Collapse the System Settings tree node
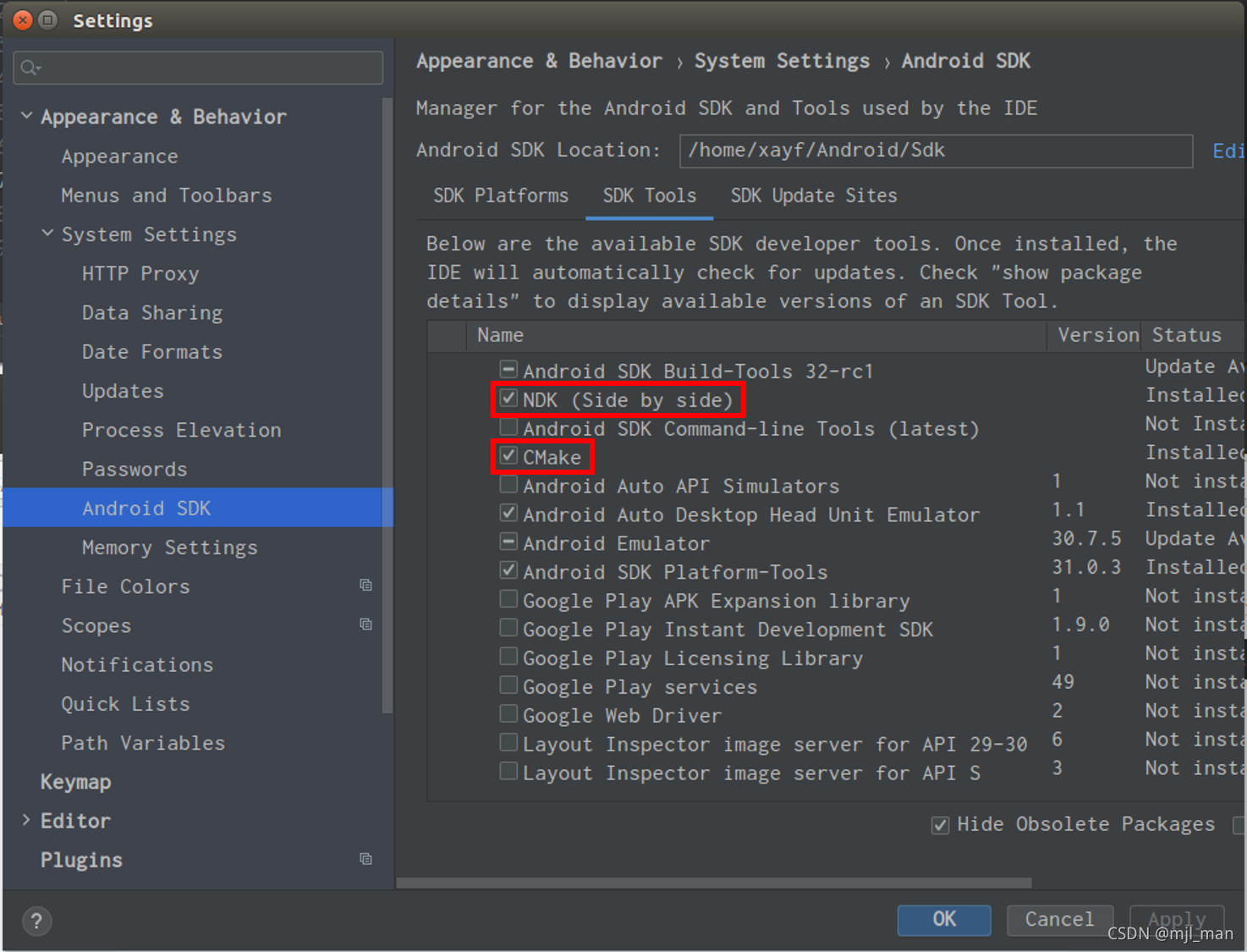The height and width of the screenshot is (952, 1247). click(x=47, y=234)
